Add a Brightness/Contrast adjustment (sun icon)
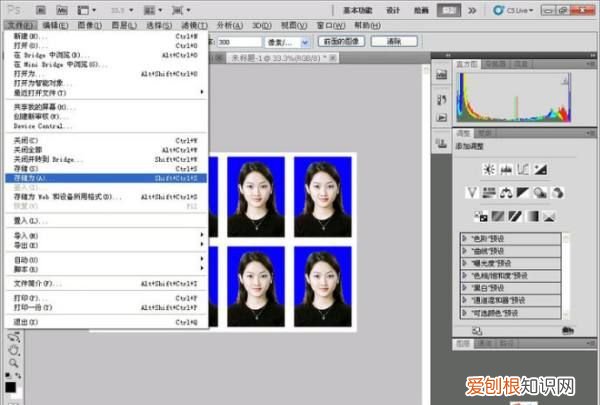Image resolution: width=600 pixels, height=405 pixels. [490, 169]
